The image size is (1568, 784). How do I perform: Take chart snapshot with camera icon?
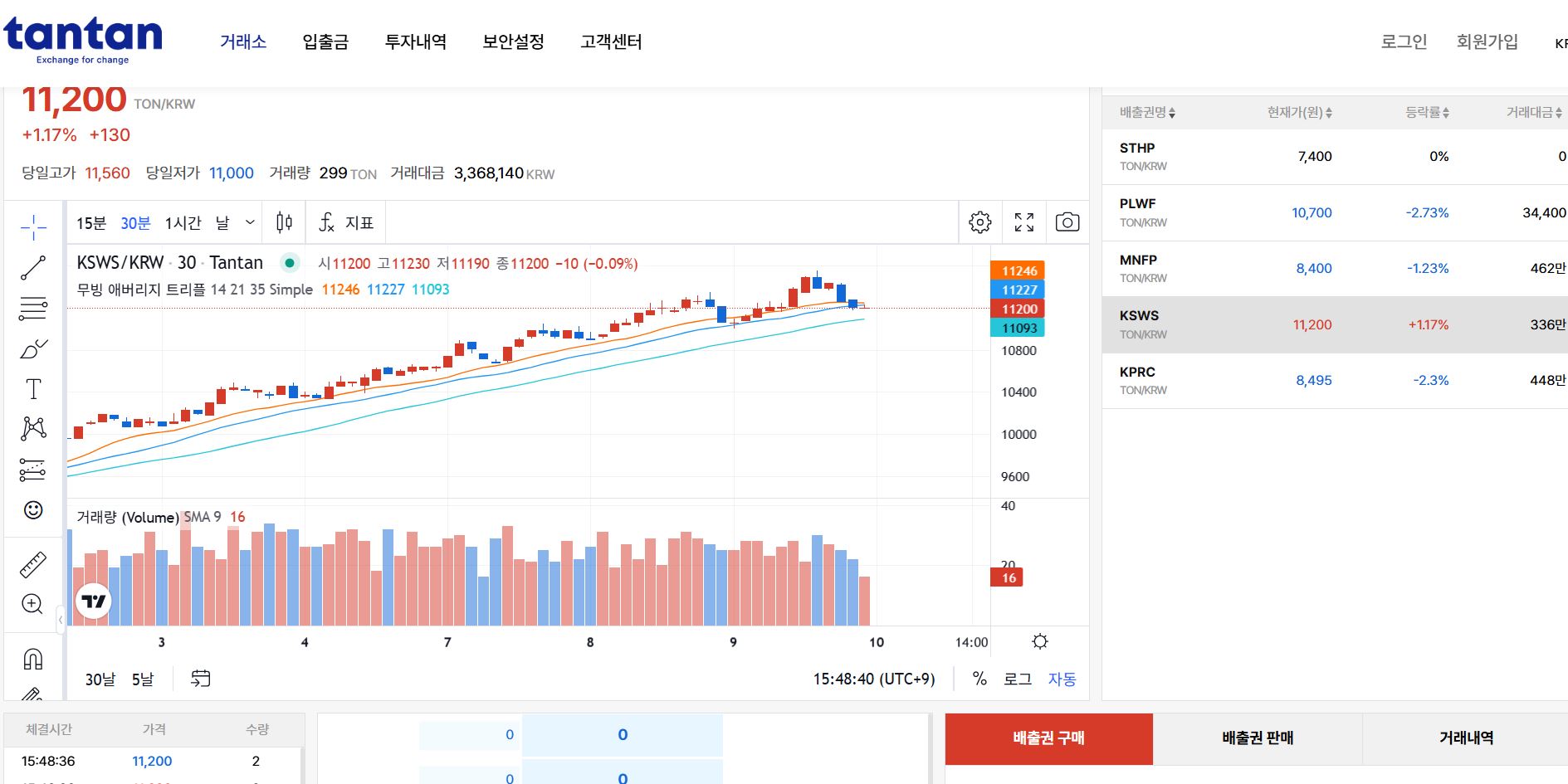[x=1067, y=222]
